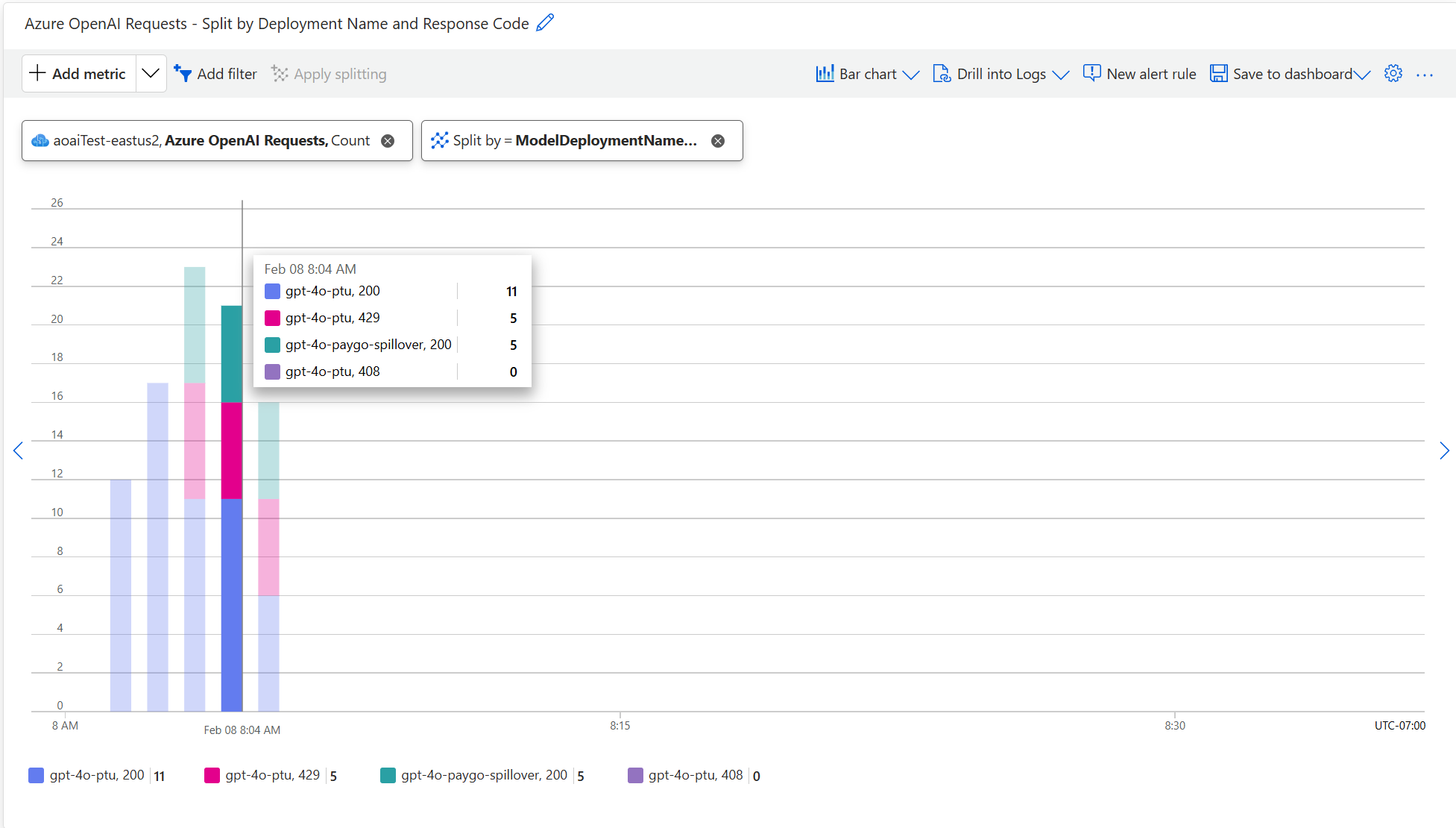Screen dimensions: 1456x828
Task: Click the first bar at height 12
Action: [x=121, y=595]
